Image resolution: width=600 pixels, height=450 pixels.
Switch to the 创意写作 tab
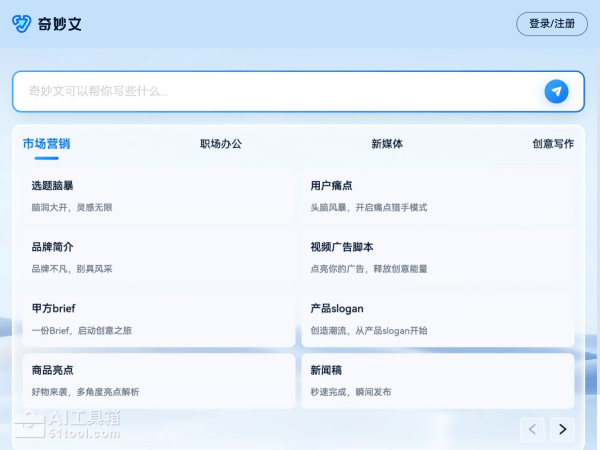click(x=553, y=144)
